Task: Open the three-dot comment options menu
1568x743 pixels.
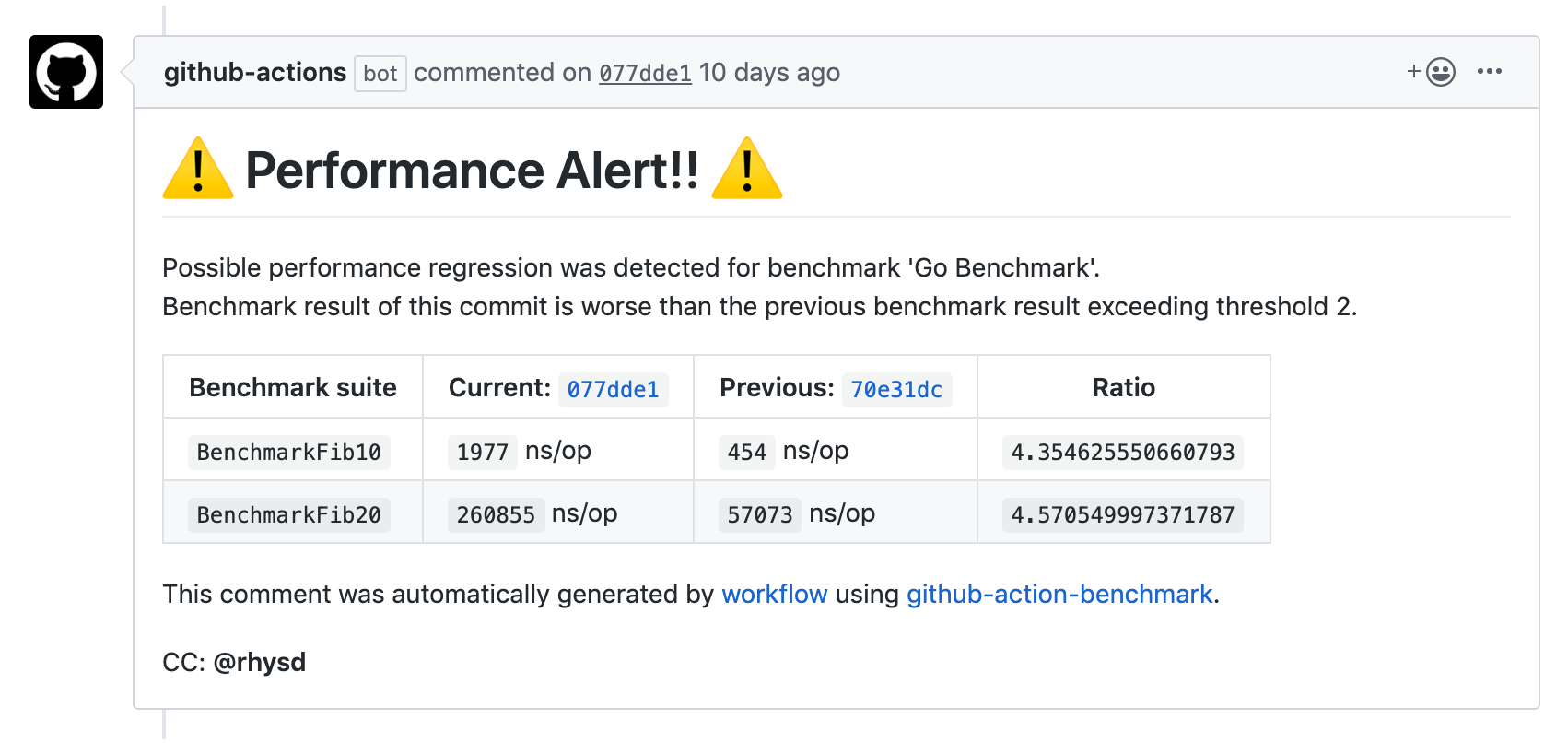Action: (1489, 72)
